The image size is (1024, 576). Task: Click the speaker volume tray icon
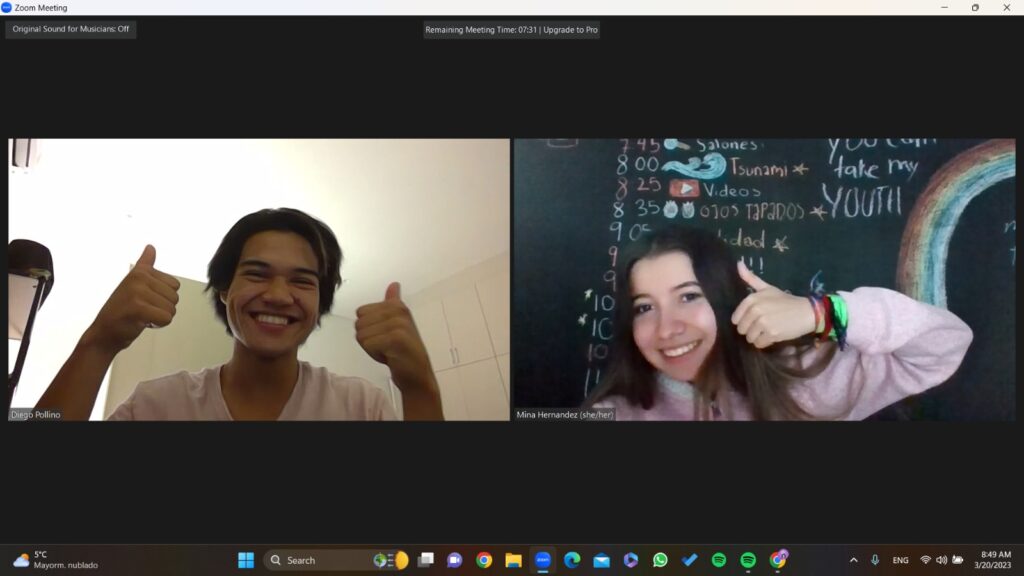(x=941, y=560)
